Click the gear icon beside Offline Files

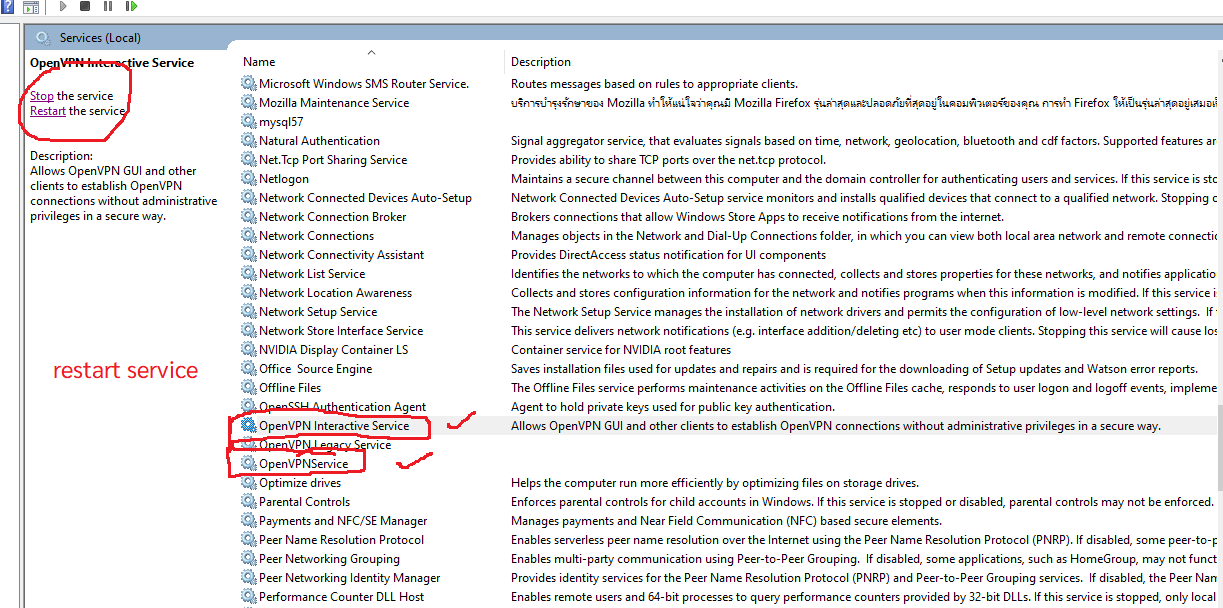[x=249, y=388]
